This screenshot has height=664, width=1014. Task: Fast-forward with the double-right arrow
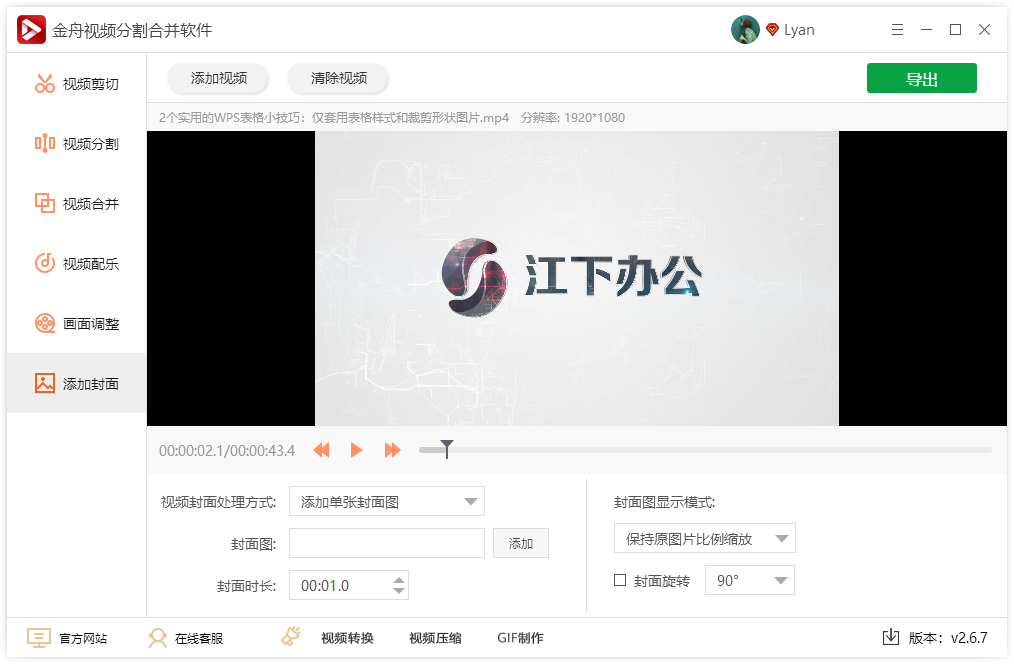click(x=393, y=450)
